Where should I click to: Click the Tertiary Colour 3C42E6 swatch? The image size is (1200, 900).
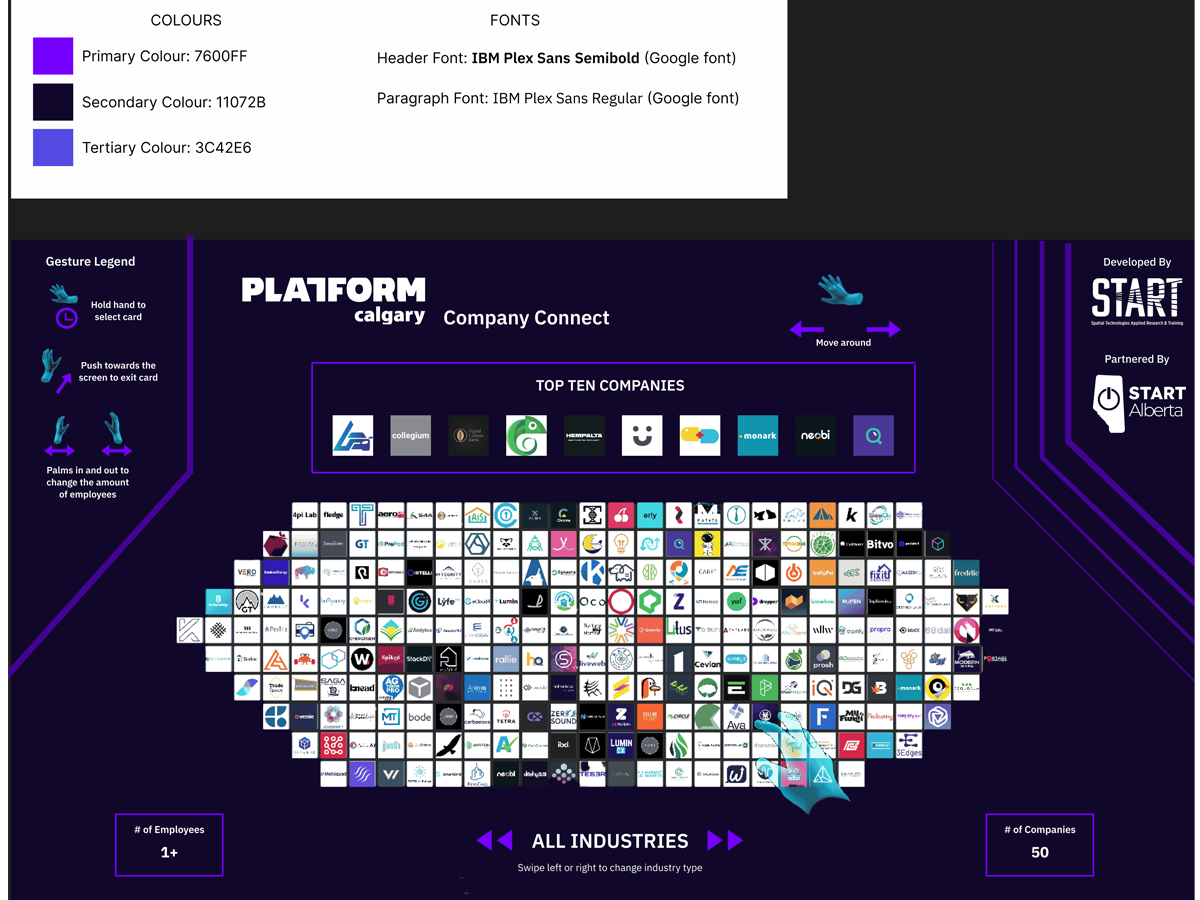coord(52,147)
